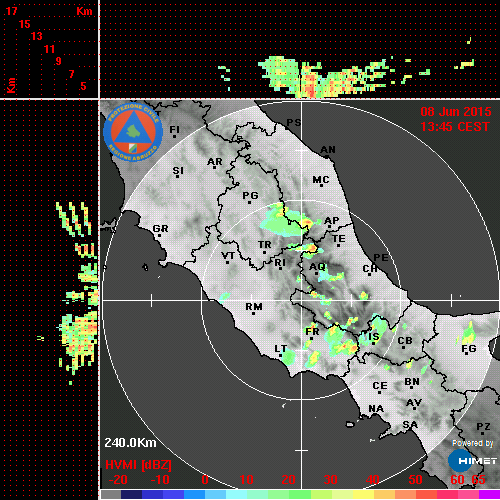Image resolution: width=500 pixels, height=500 pixels.
Task: Click the 17 km altitude label
Action: [x=11, y=11]
